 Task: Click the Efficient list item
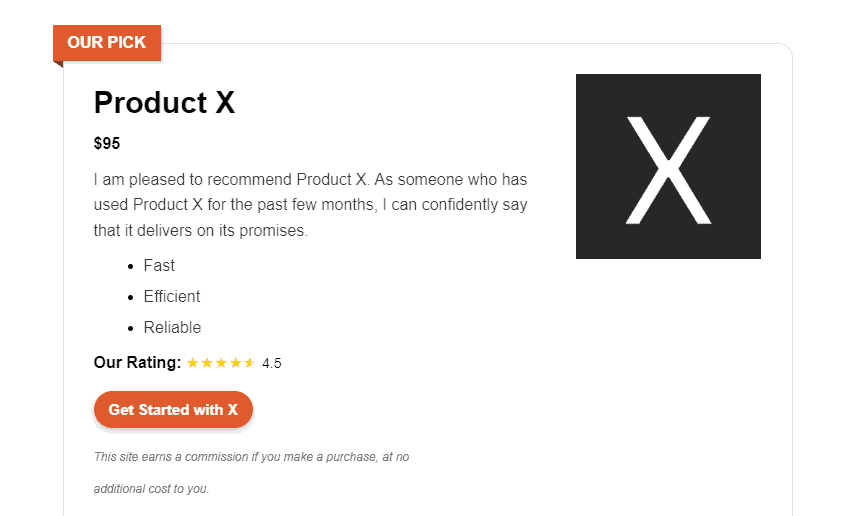click(x=172, y=296)
